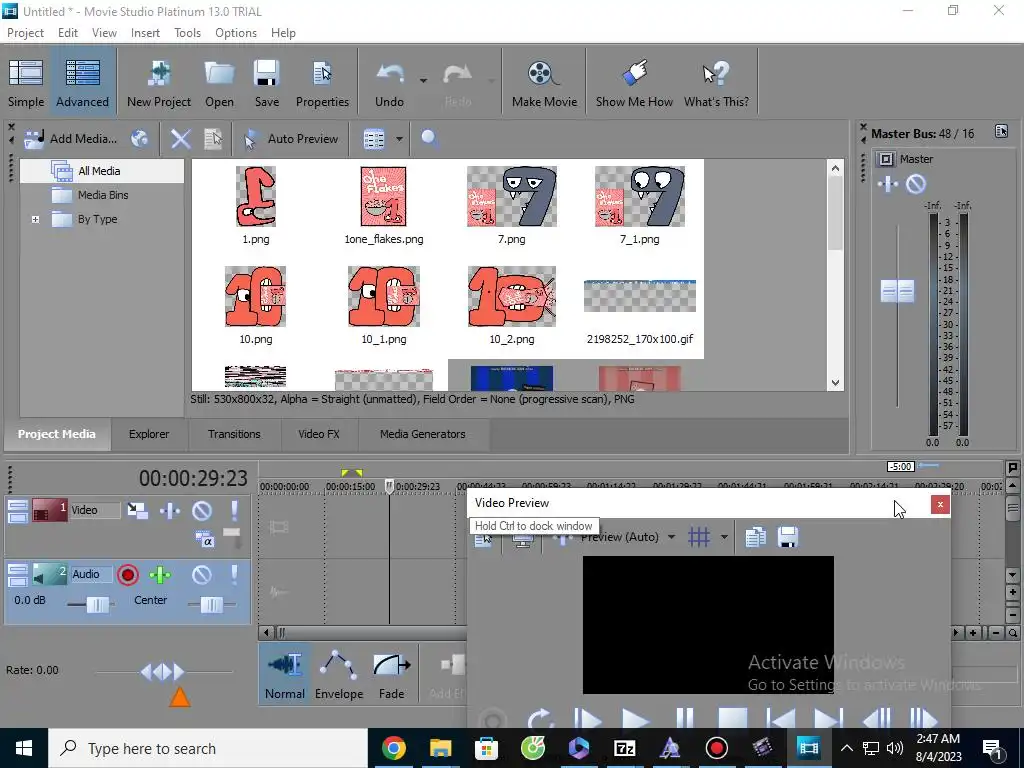Click Video track compositing mode icon
This screenshot has height=768, width=1024.
(x=205, y=539)
